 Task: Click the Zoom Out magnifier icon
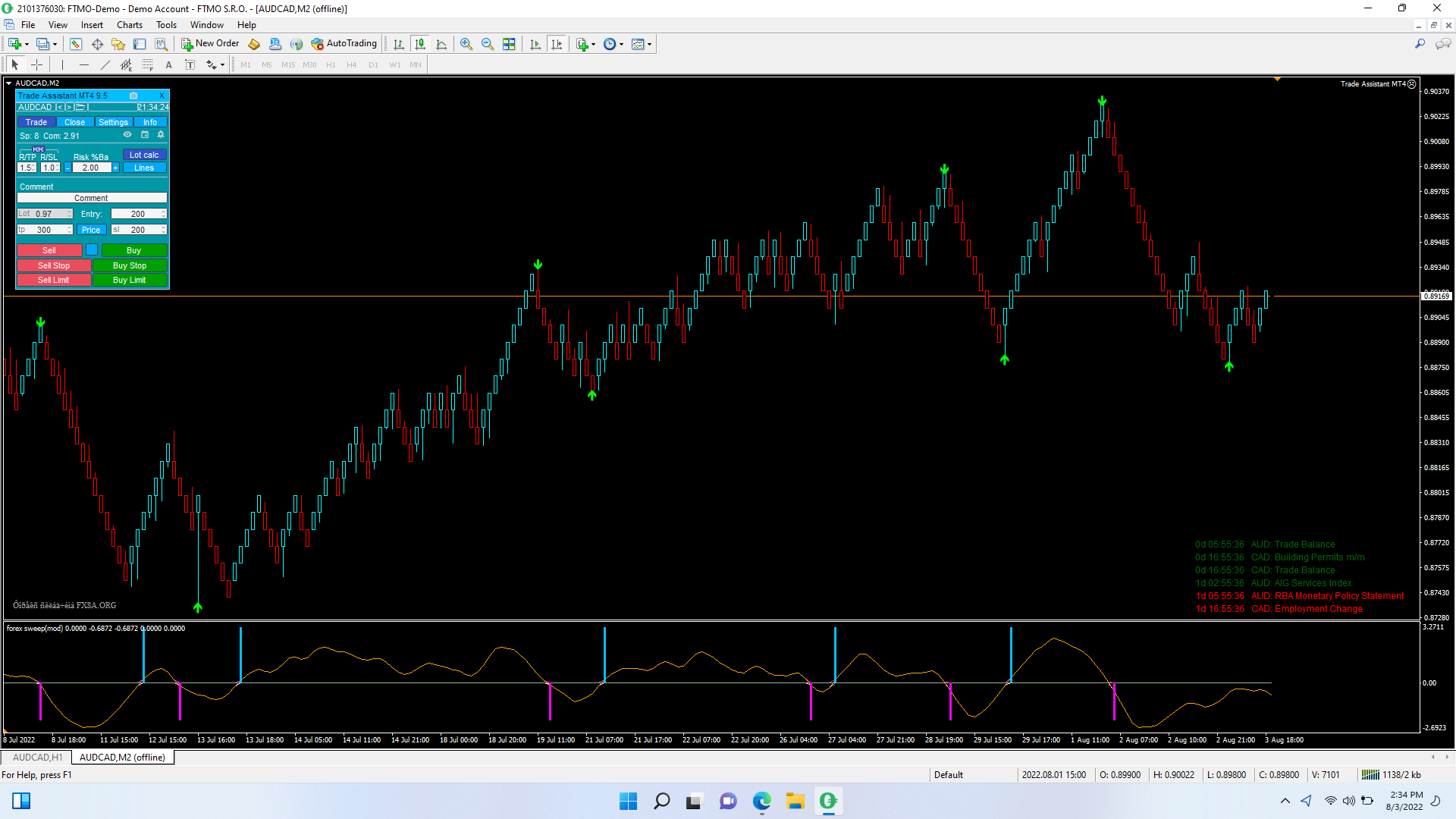488,44
